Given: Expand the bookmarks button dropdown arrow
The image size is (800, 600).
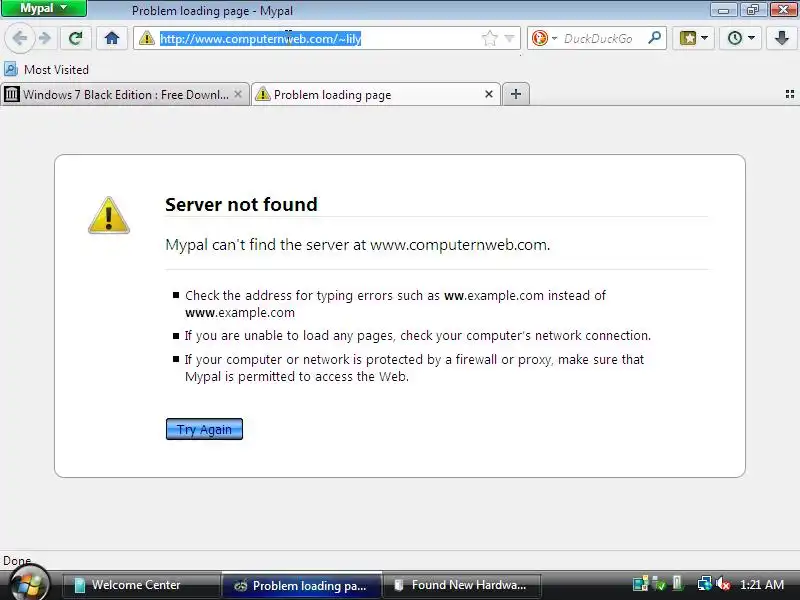Looking at the screenshot, I should (705, 38).
